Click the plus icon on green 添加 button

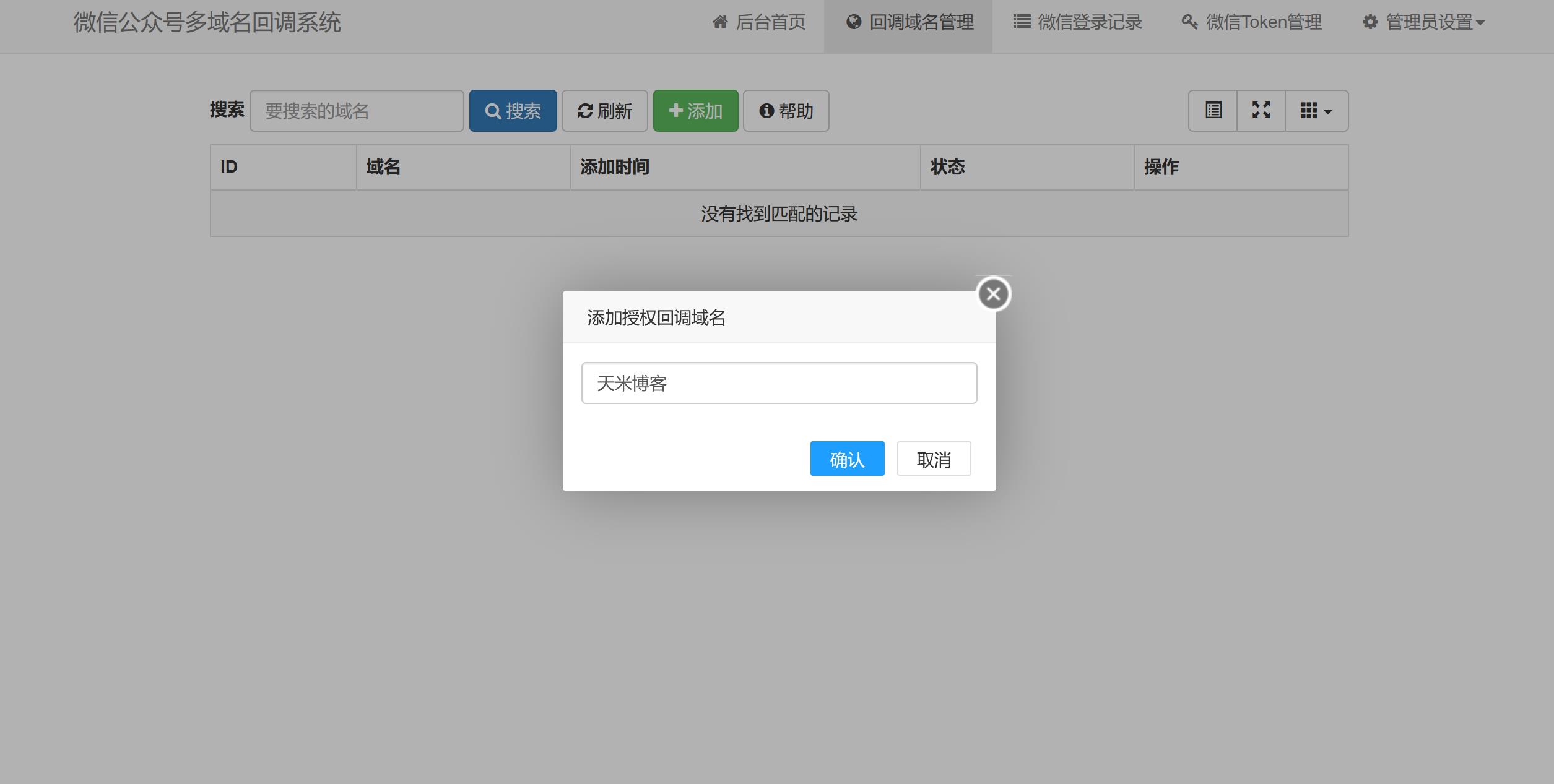click(675, 111)
